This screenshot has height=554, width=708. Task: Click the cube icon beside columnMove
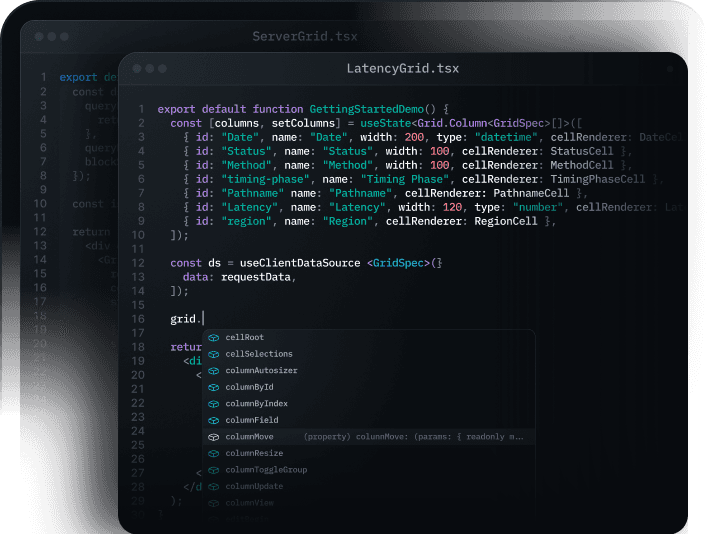[x=214, y=437]
